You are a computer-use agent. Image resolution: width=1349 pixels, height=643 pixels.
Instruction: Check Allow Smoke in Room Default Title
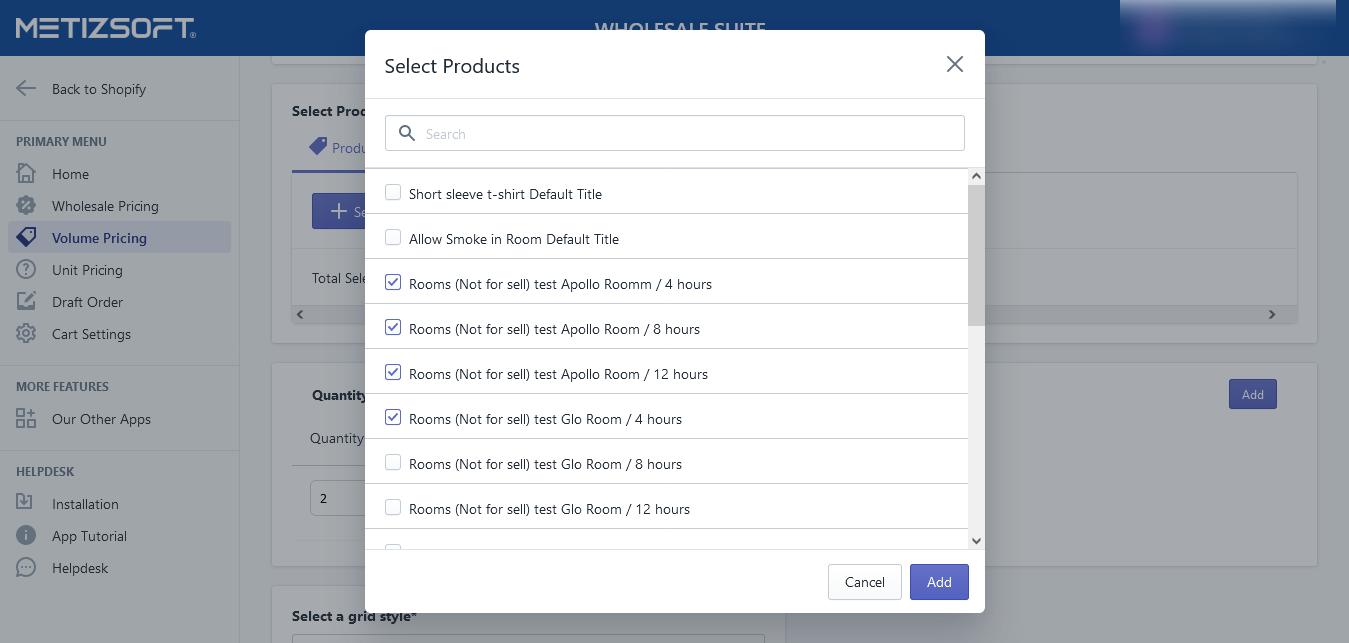393,238
